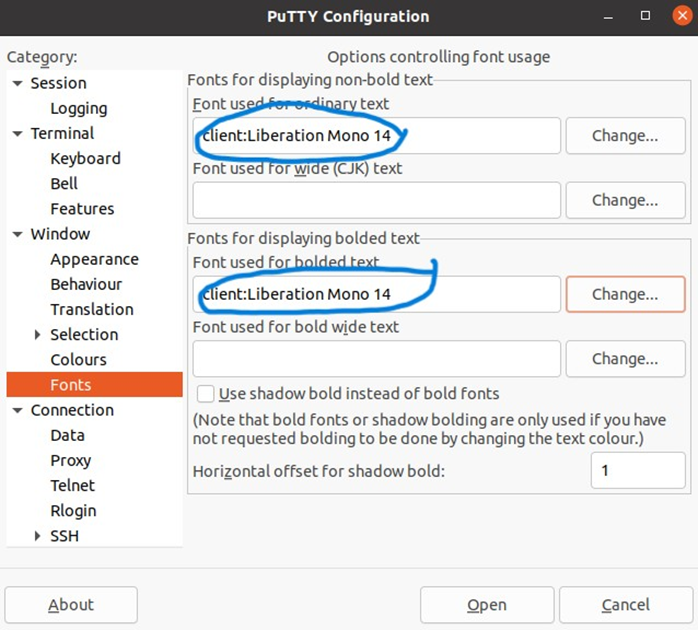Collapse the Connection category arrow

pyautogui.click(x=17, y=410)
